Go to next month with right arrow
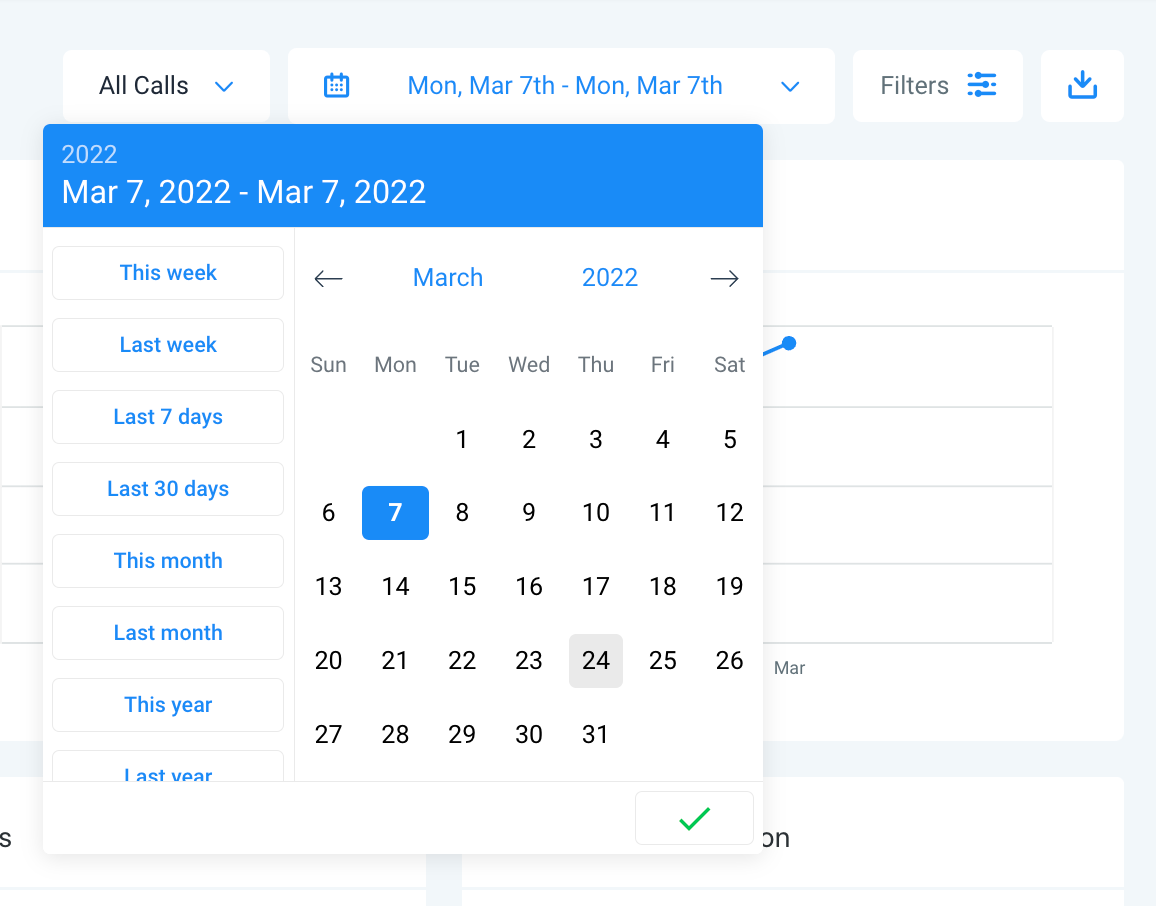1156x906 pixels. 724,278
